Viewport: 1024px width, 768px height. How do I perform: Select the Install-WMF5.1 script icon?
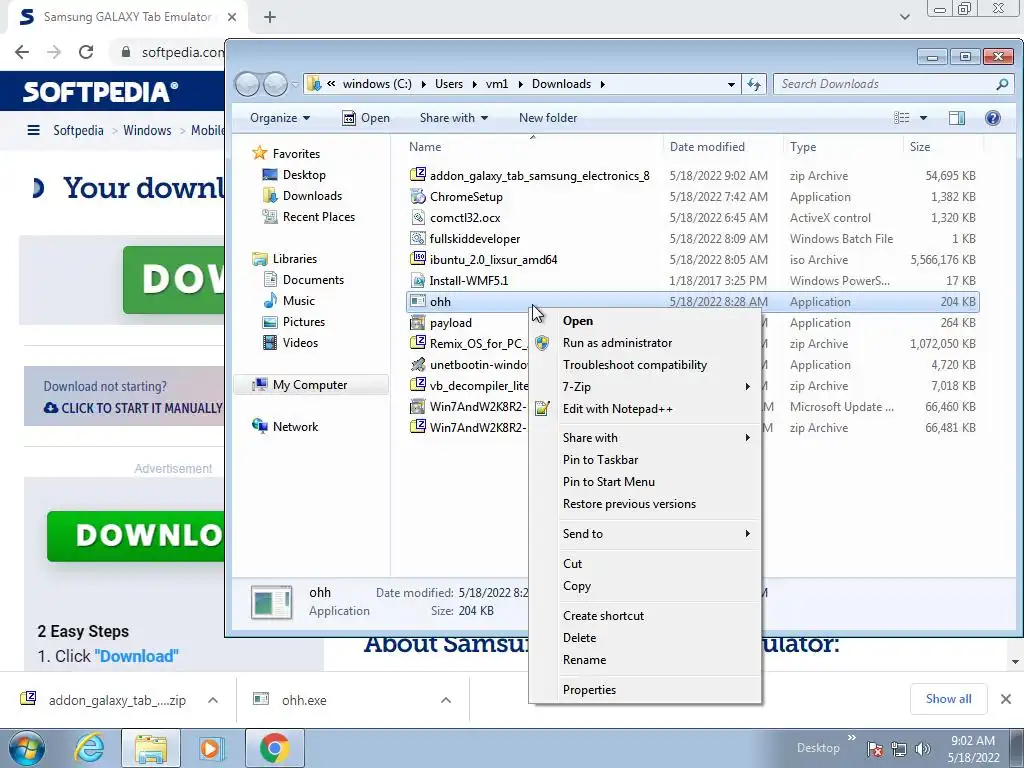coord(417,280)
